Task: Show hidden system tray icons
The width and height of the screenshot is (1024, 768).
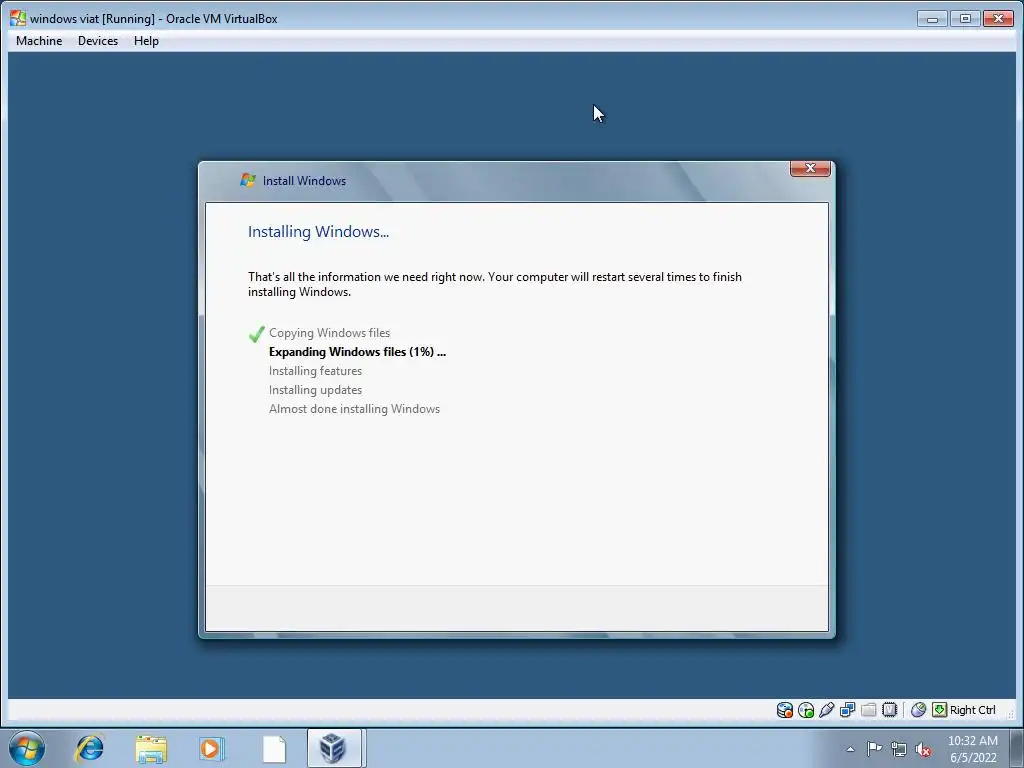Action: 850,749
